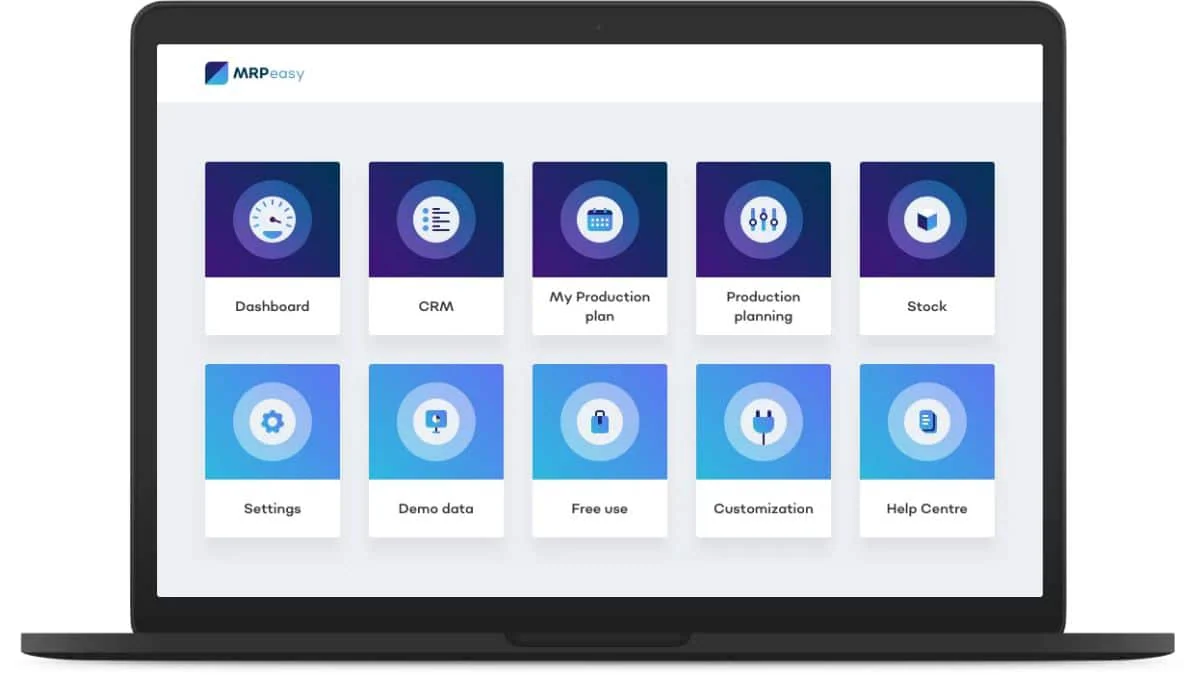This screenshot has width=1200, height=675.
Task: Click the Free use bag icon
Action: click(600, 421)
